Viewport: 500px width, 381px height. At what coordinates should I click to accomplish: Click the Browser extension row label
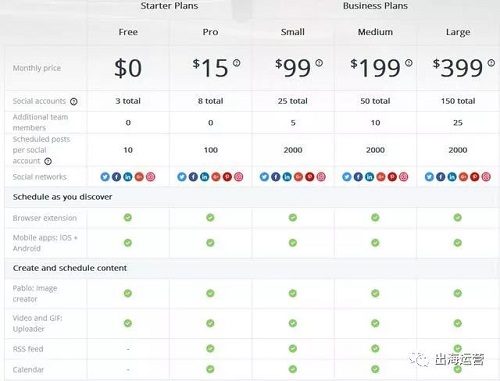click(45, 218)
